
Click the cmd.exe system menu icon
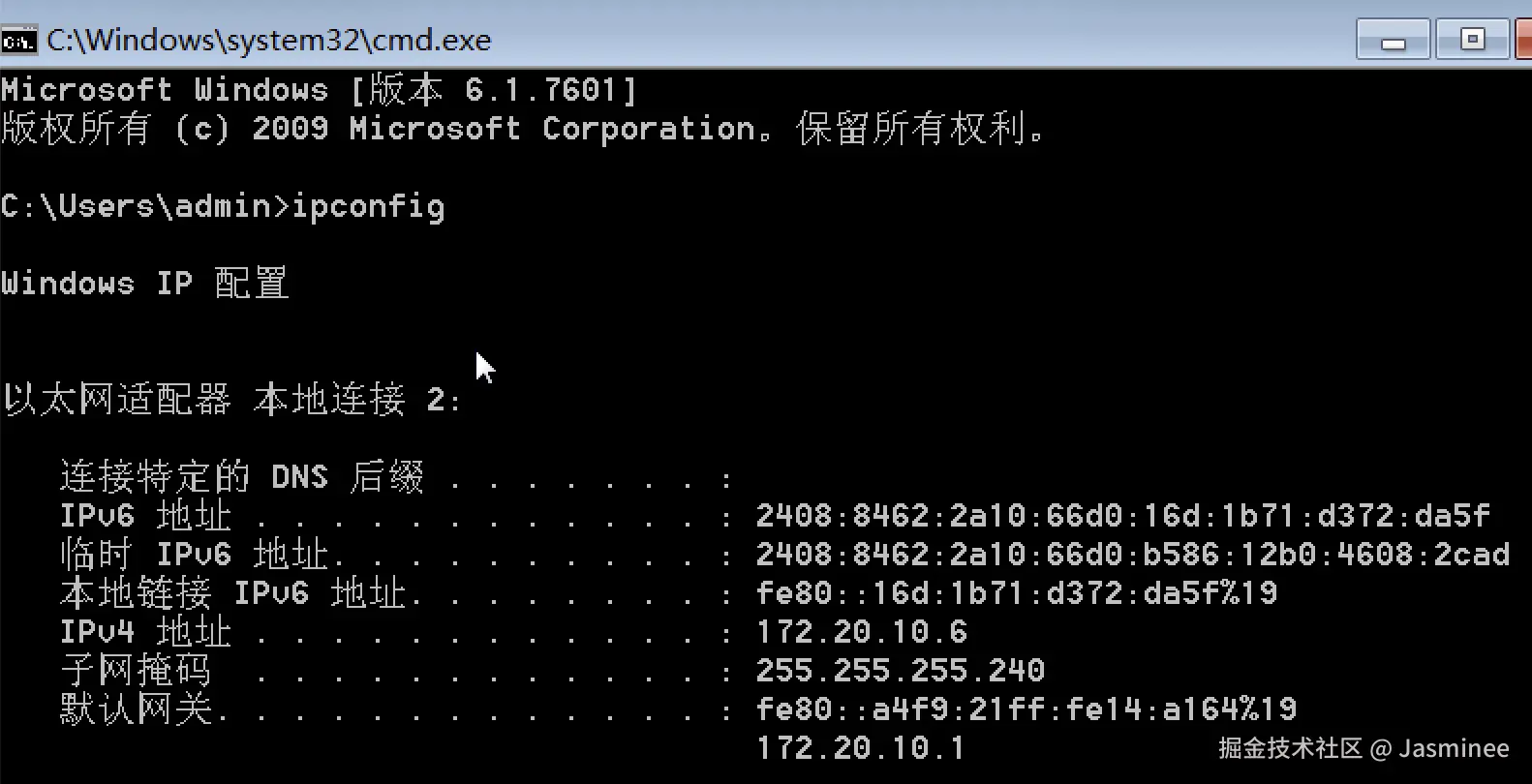(x=18, y=41)
